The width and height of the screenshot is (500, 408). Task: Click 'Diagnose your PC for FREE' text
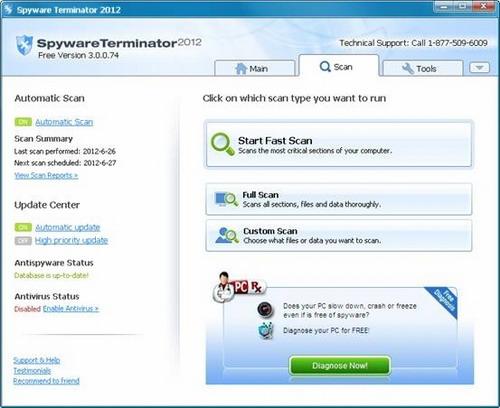[x=326, y=331]
